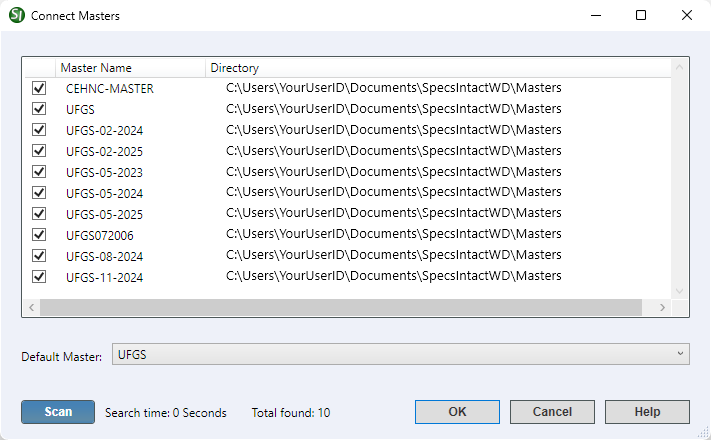Toggle the UFGS master checkbox
Viewport: 711px width, 440px height.
point(39,109)
